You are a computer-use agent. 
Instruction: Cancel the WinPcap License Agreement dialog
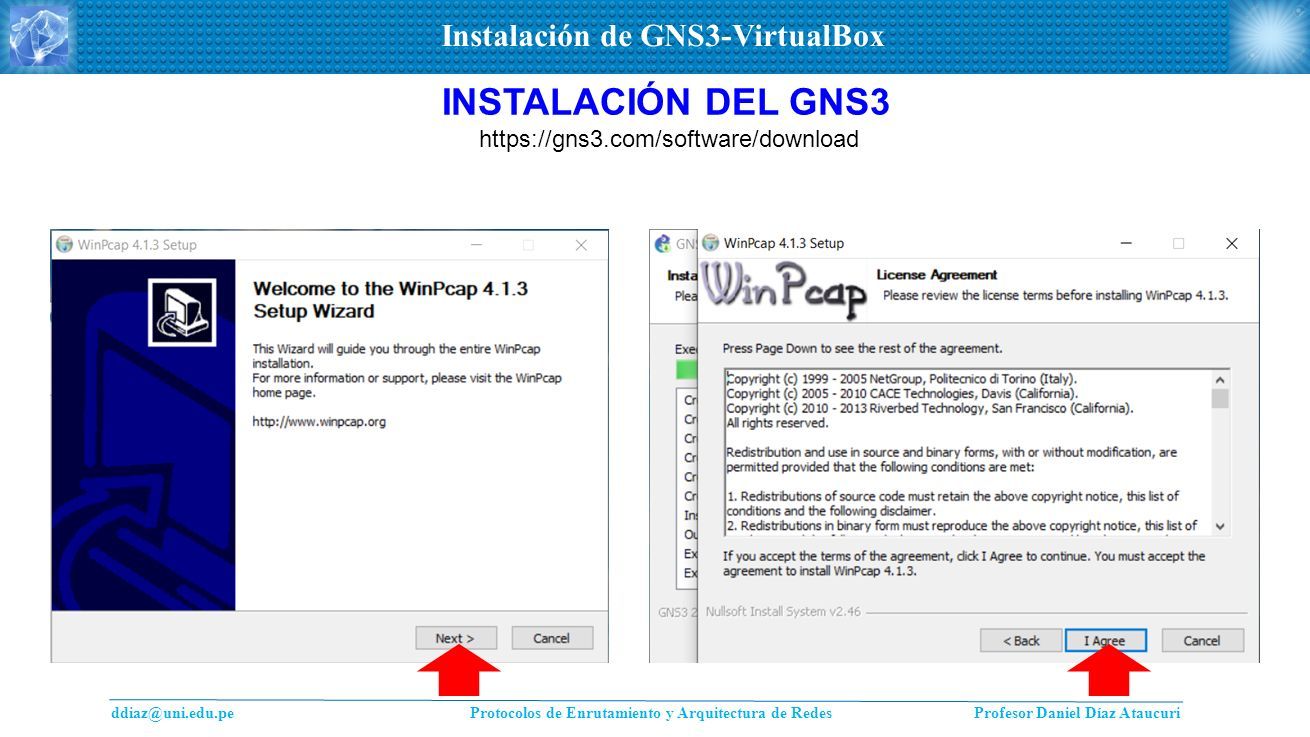[1202, 641]
